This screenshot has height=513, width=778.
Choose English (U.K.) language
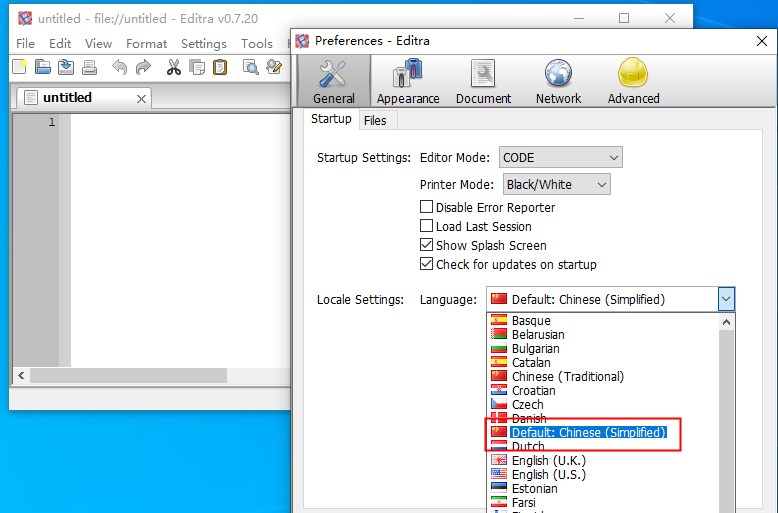click(x=603, y=460)
